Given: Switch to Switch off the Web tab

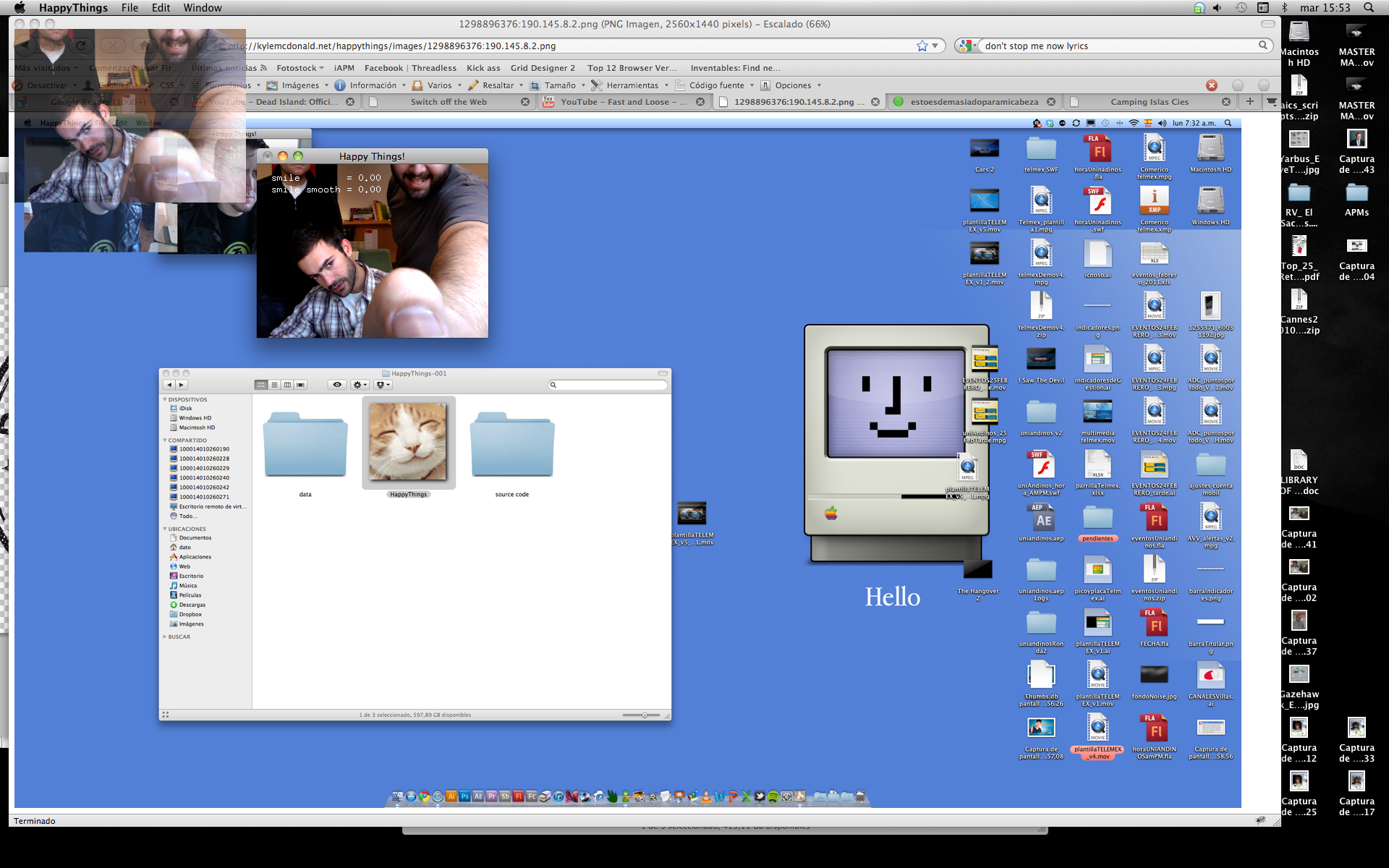Looking at the screenshot, I should (x=448, y=102).
